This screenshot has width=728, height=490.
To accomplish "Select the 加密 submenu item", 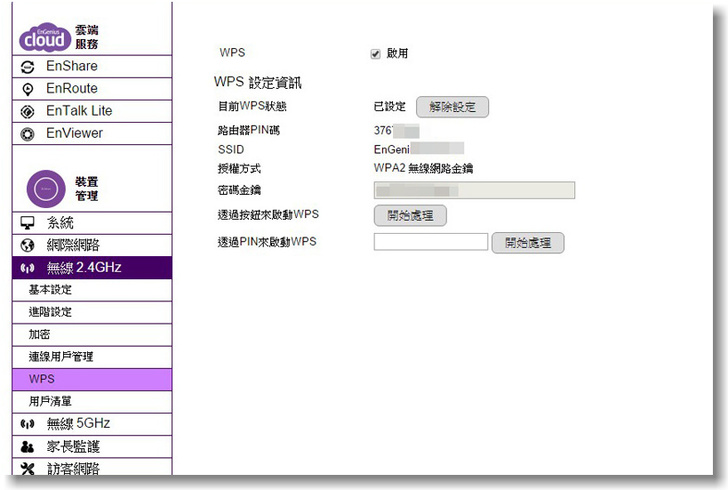I will pyautogui.click(x=39, y=334).
